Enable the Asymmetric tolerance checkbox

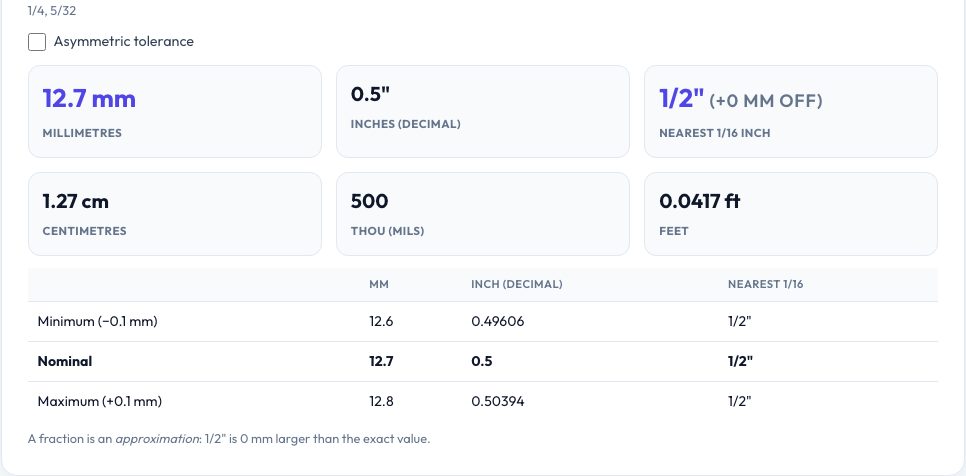(37, 42)
